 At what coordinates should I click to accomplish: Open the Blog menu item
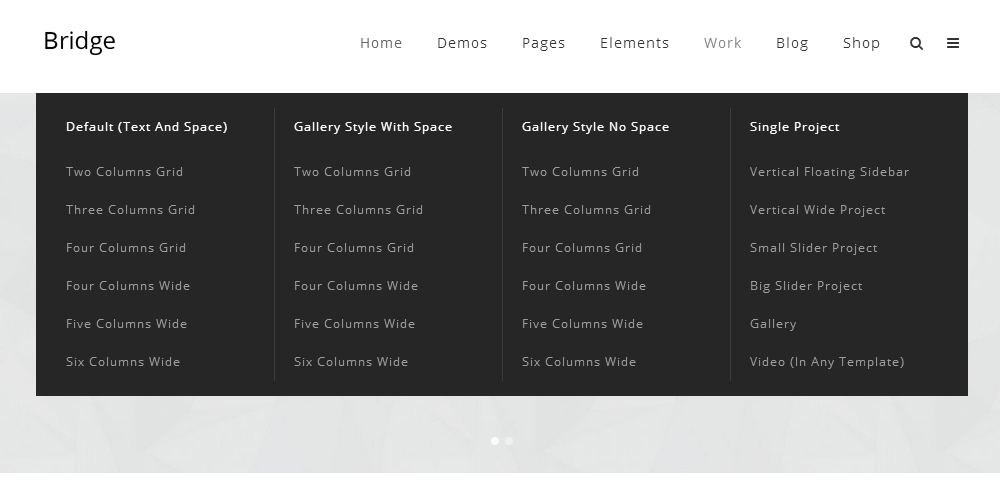792,43
